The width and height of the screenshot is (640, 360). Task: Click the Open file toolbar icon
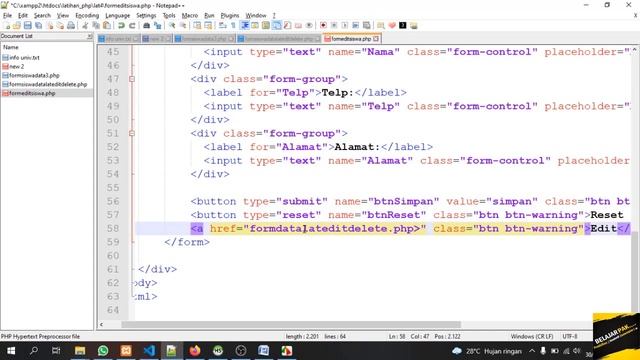pos(17,25)
